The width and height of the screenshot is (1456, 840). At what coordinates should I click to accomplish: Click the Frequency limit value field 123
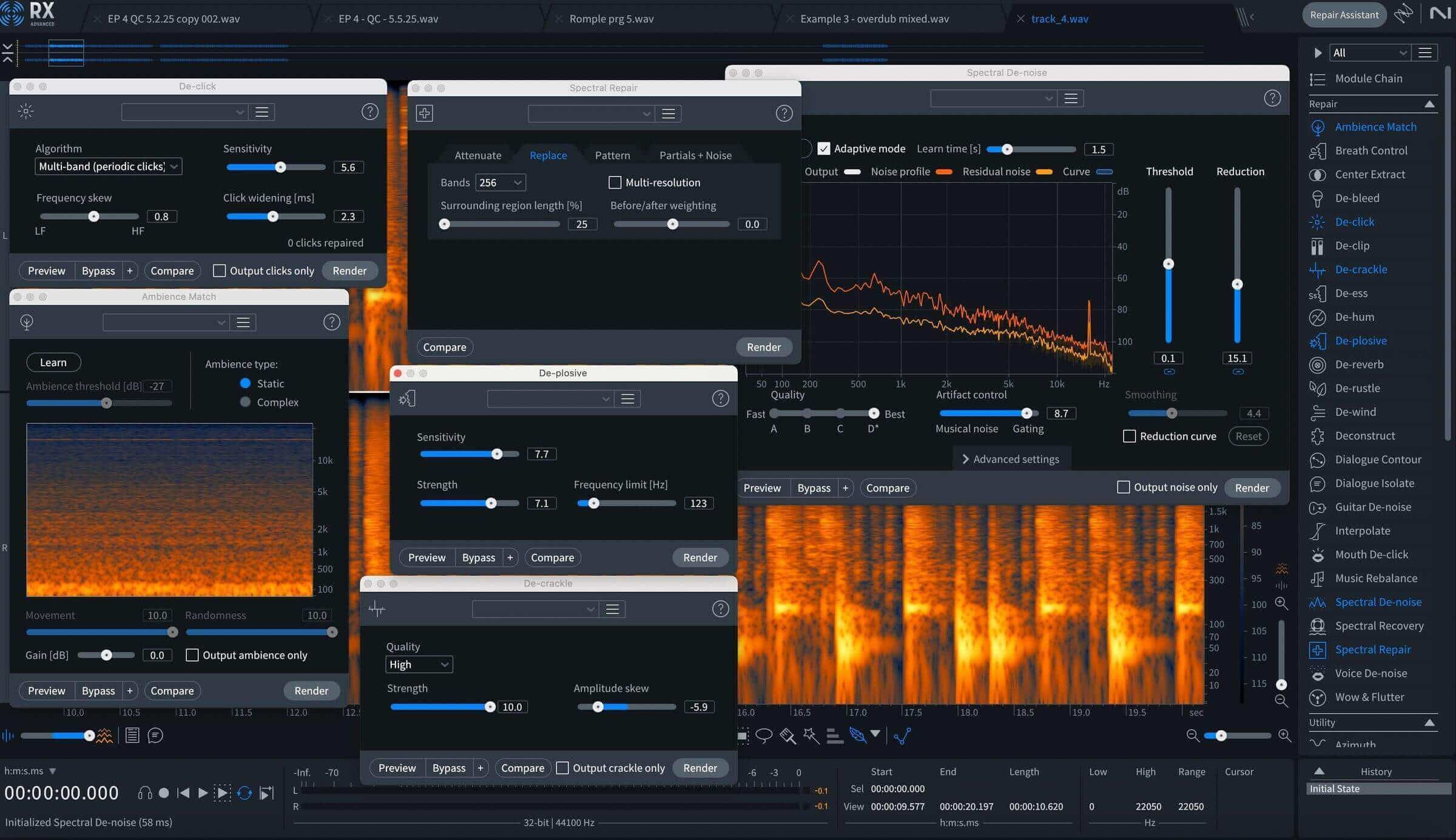click(698, 503)
